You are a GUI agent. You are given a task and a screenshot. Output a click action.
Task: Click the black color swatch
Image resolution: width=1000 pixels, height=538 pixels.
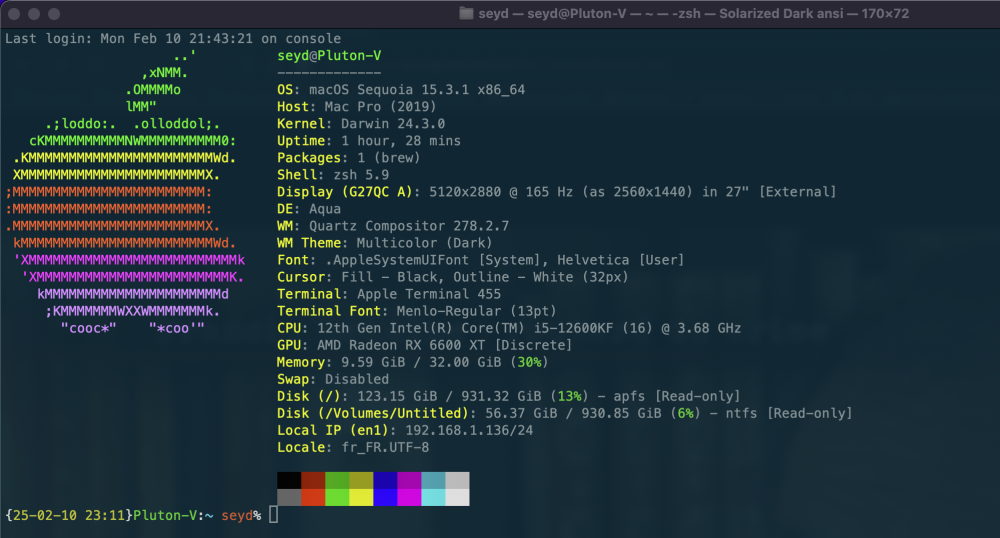point(289,480)
